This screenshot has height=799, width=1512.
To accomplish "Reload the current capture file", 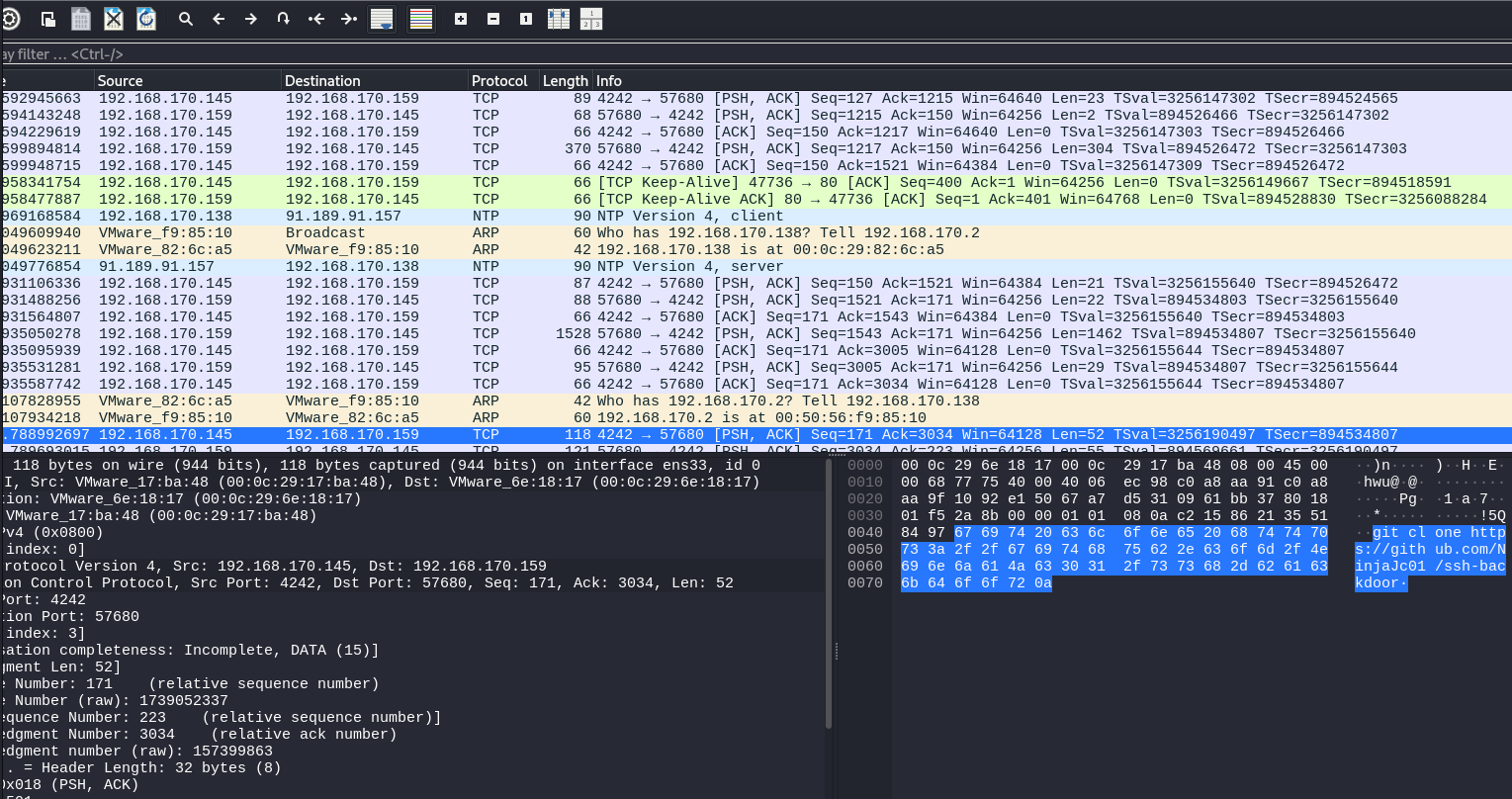I will [145, 19].
